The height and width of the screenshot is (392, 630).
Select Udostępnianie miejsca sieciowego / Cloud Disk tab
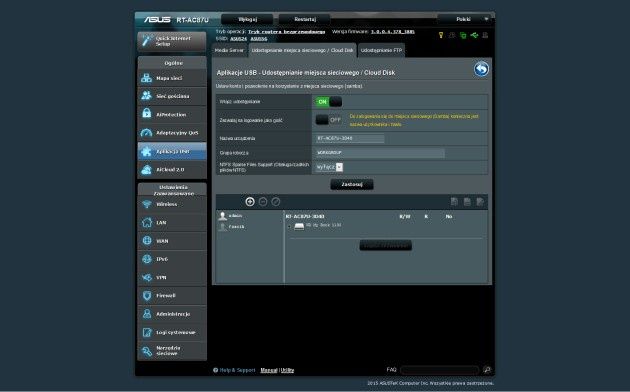pos(302,51)
